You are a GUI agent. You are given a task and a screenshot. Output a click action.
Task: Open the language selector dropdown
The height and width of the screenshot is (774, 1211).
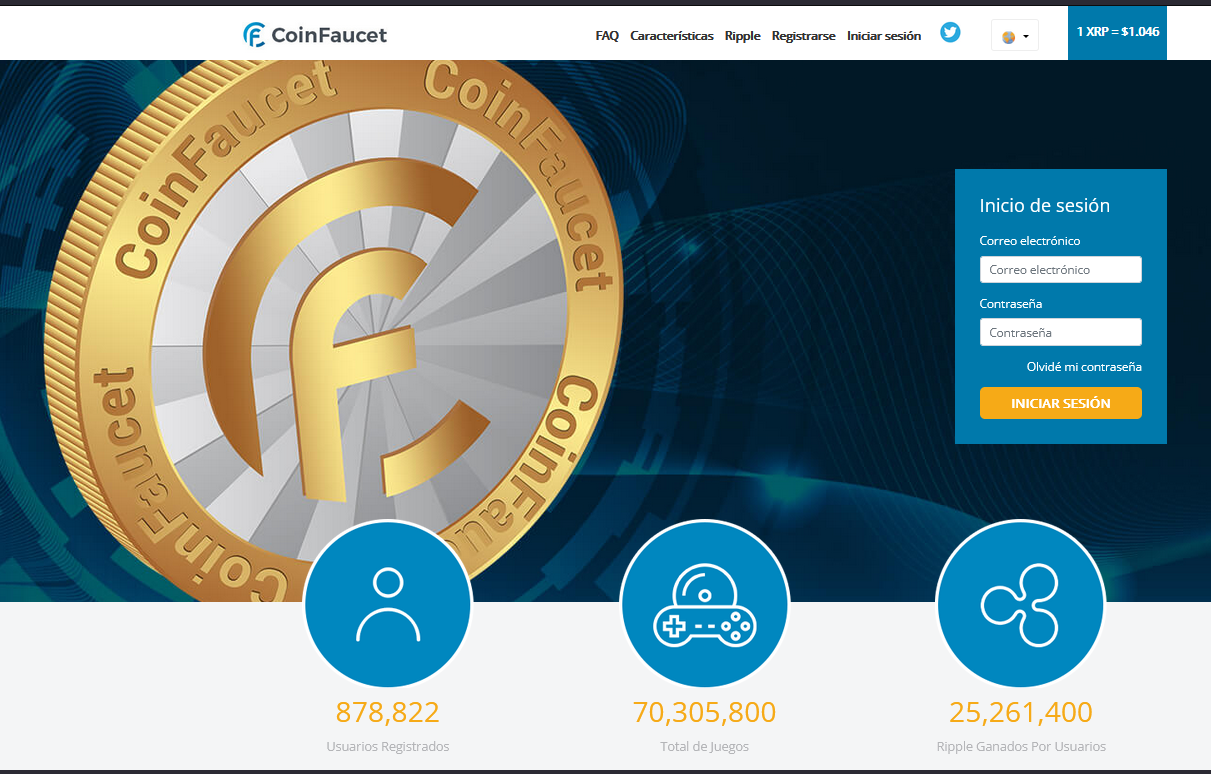tap(1014, 34)
